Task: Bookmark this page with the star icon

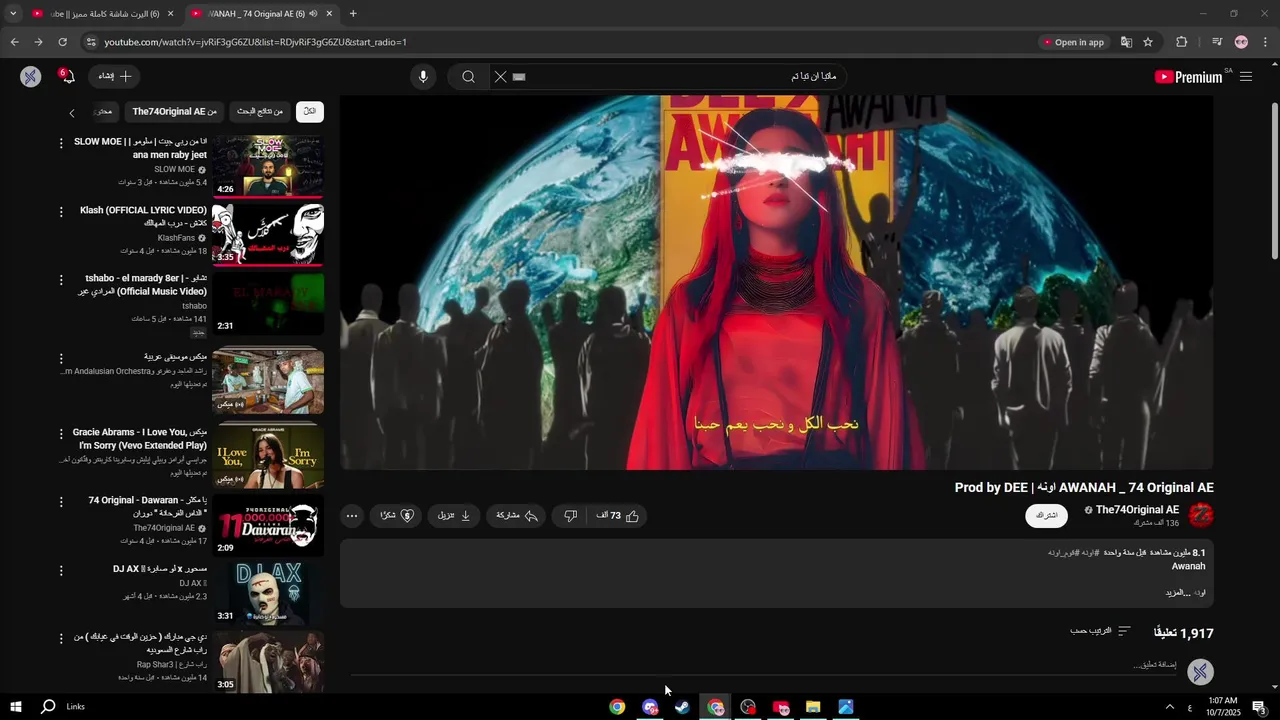Action: pos(1148,42)
